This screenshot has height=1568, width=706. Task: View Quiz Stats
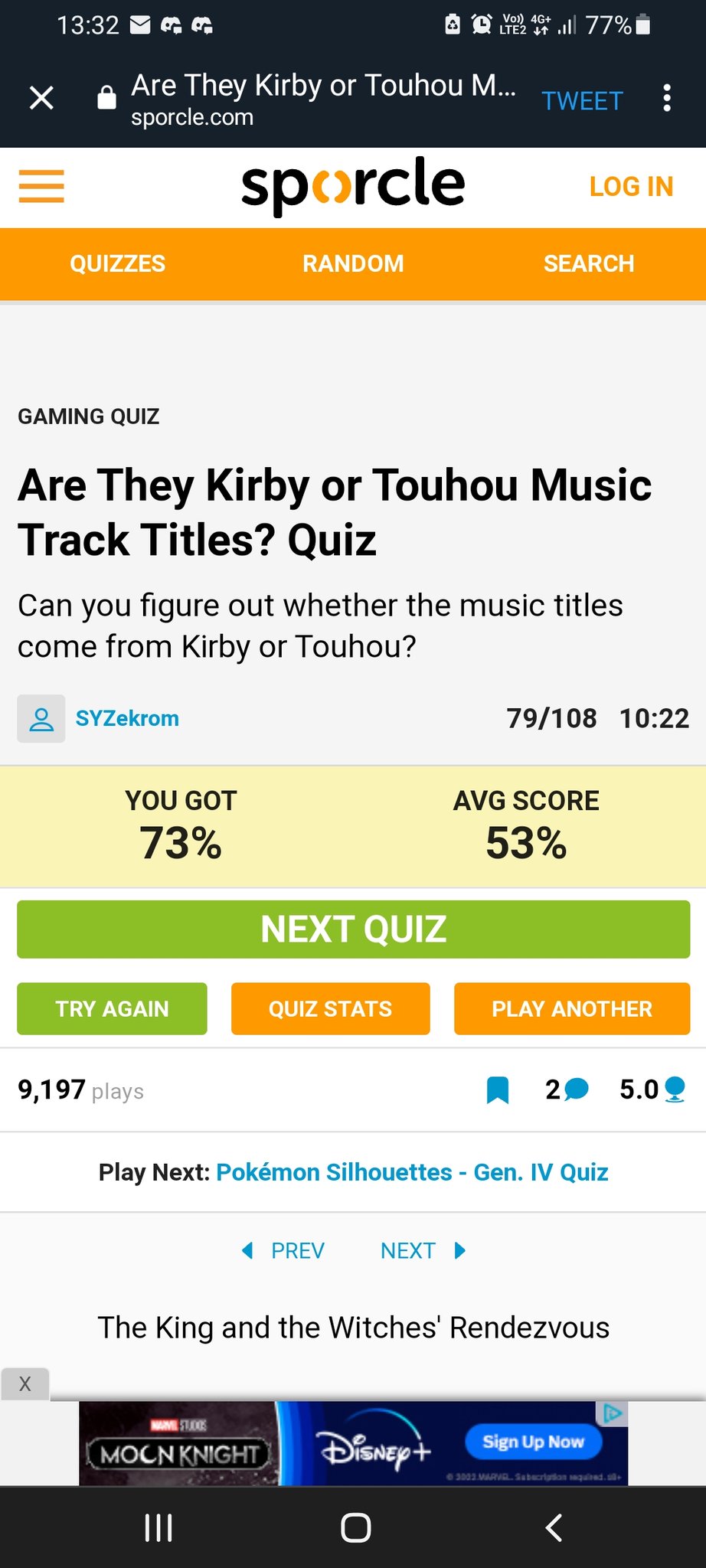330,1009
